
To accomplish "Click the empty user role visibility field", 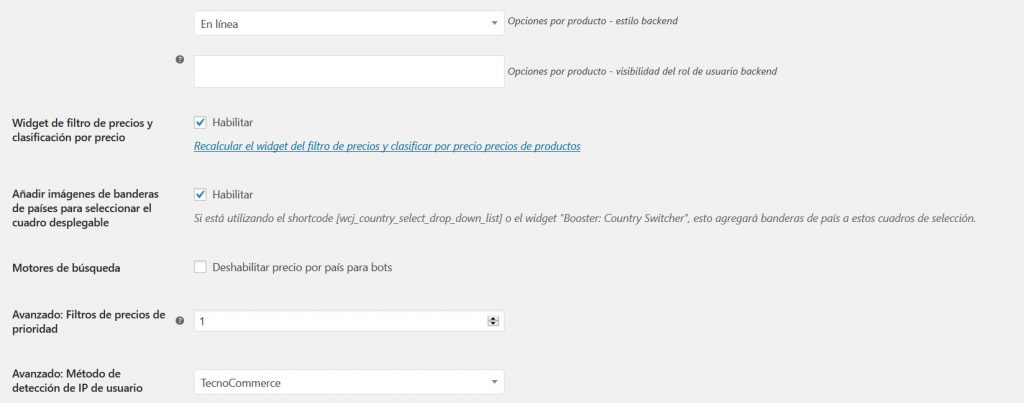I will 348,71.
